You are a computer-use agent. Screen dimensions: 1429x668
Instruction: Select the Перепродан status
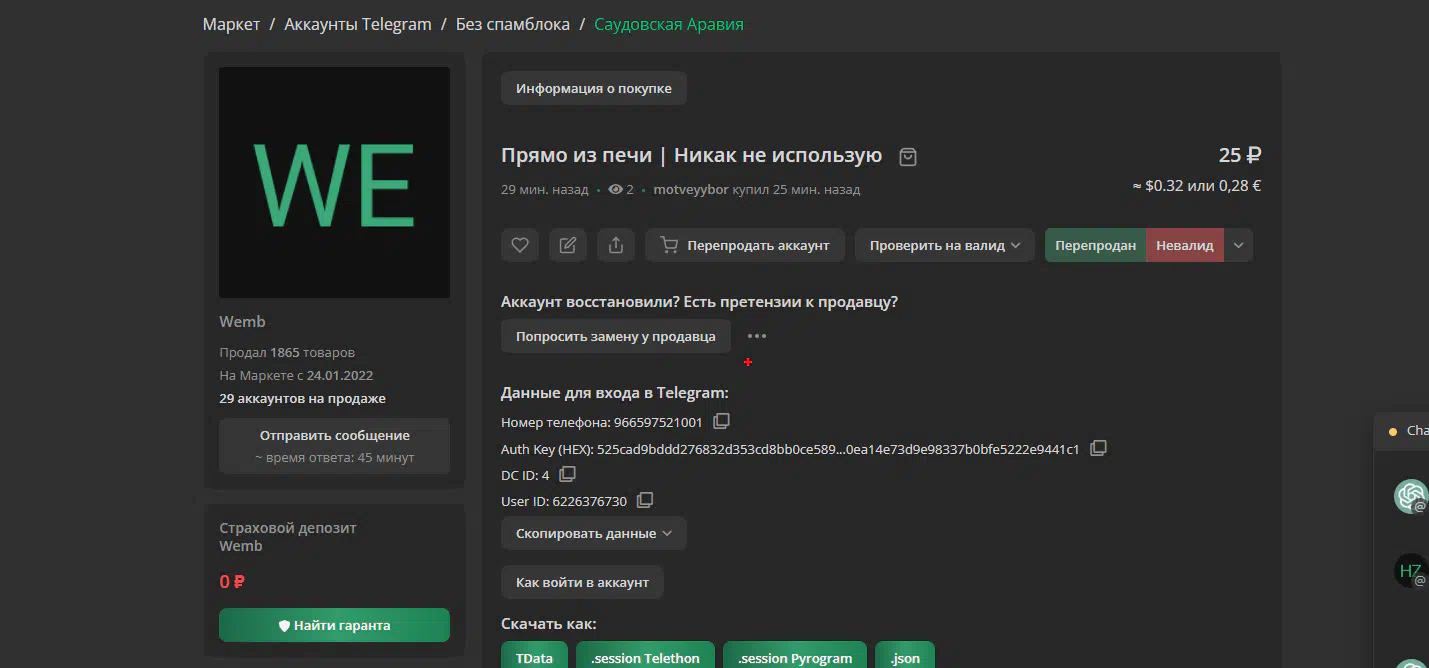(1095, 245)
